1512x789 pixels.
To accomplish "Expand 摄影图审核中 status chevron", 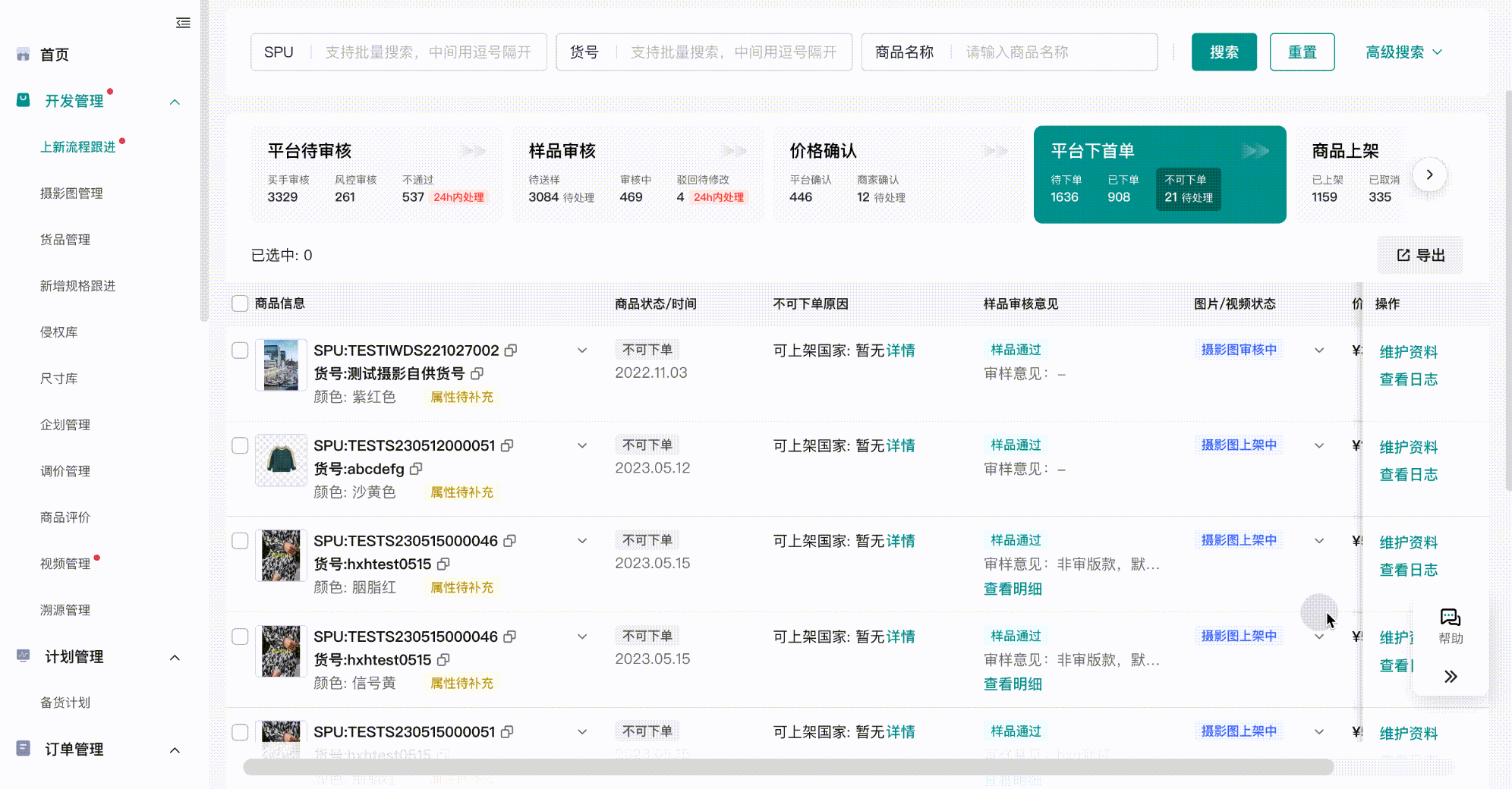I will pyautogui.click(x=1319, y=350).
